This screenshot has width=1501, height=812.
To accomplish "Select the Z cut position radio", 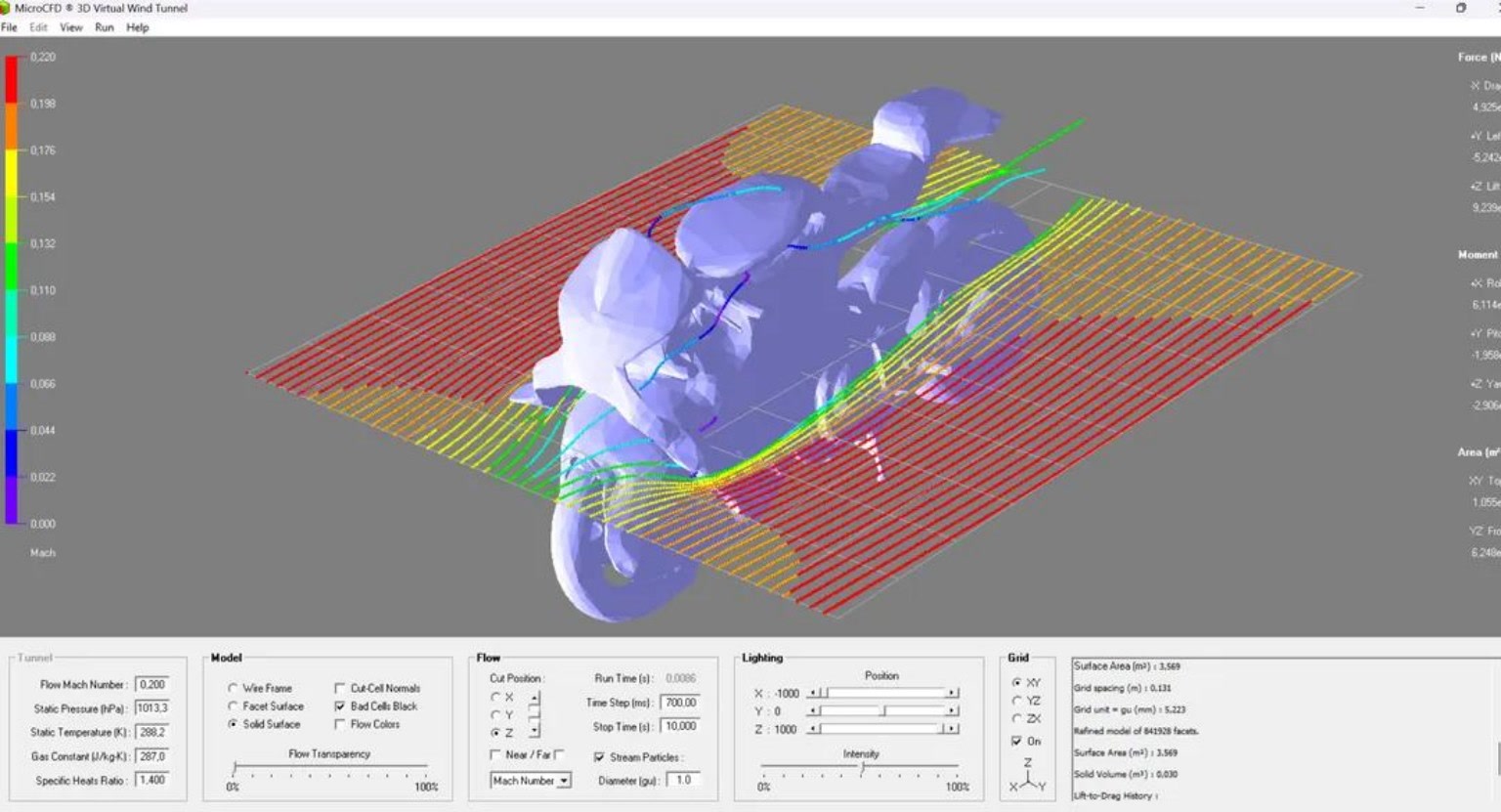I will pyautogui.click(x=495, y=733).
